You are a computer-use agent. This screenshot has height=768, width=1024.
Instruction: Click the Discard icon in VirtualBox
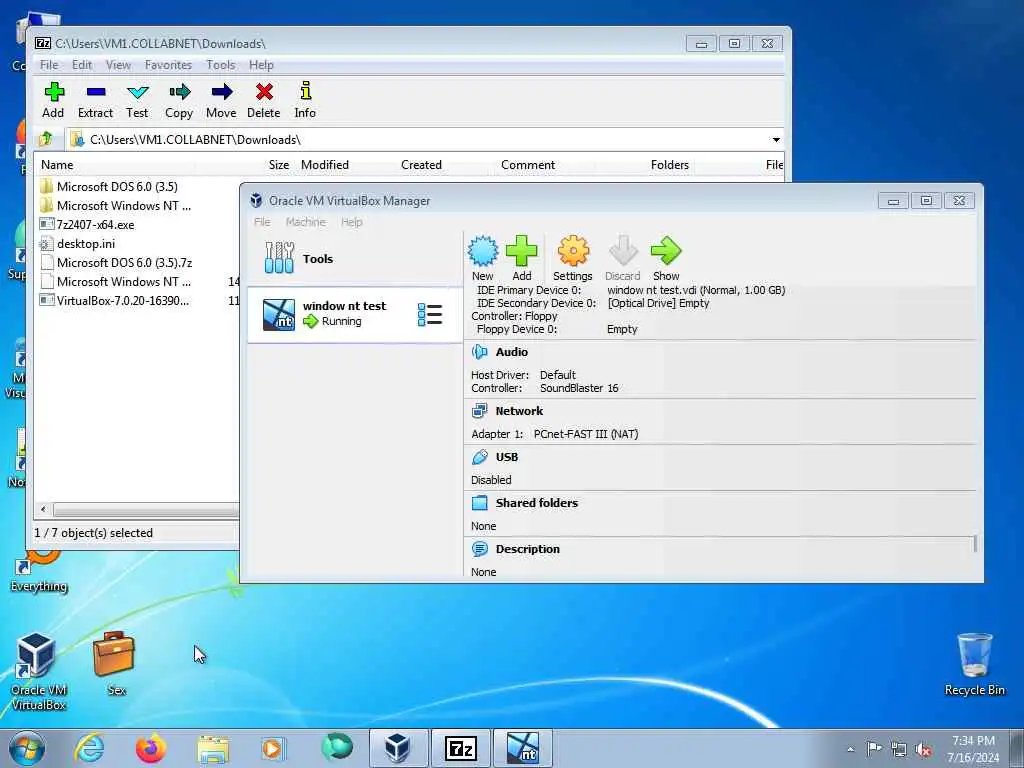pyautogui.click(x=622, y=251)
